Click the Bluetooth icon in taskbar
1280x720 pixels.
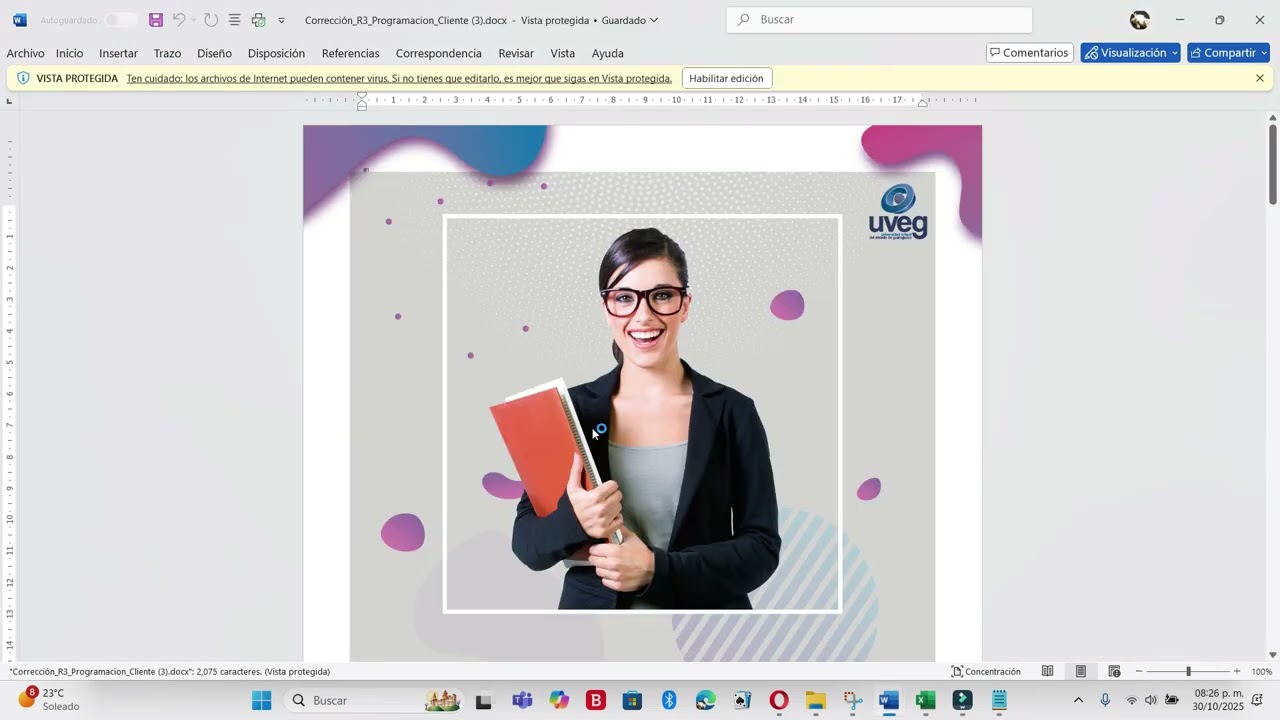point(669,701)
